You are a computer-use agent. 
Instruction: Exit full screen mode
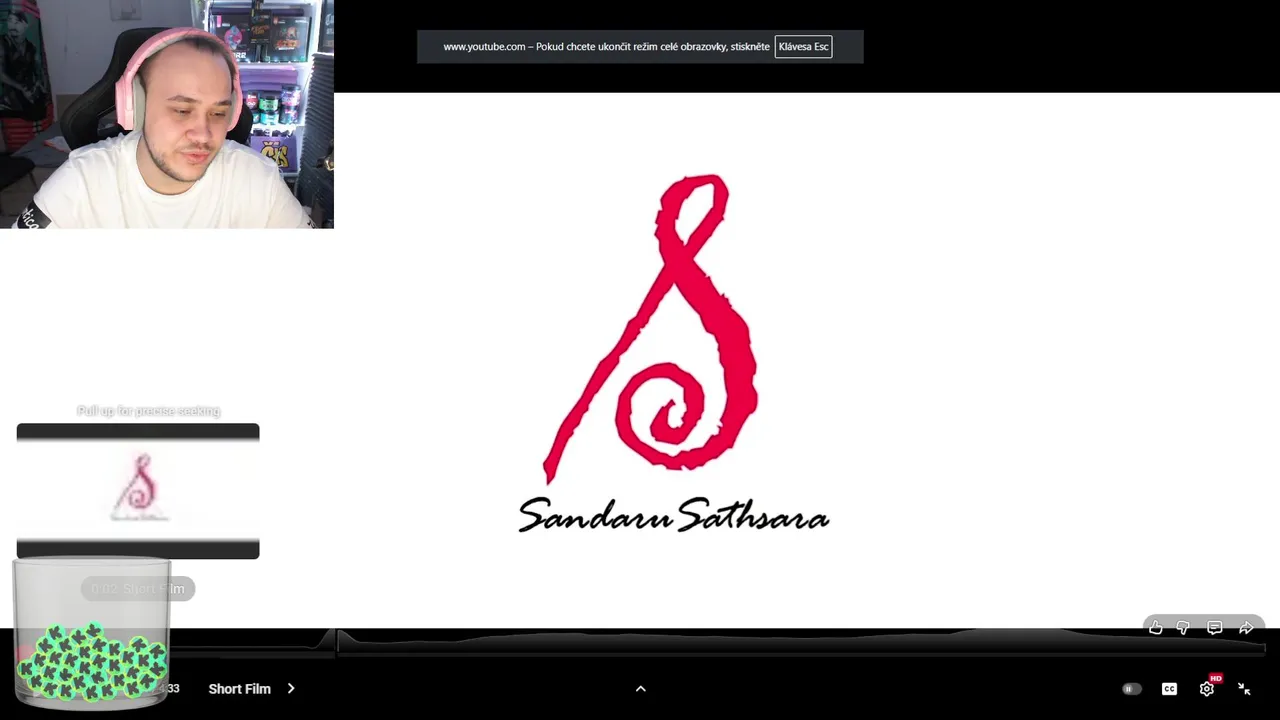pos(1244,689)
